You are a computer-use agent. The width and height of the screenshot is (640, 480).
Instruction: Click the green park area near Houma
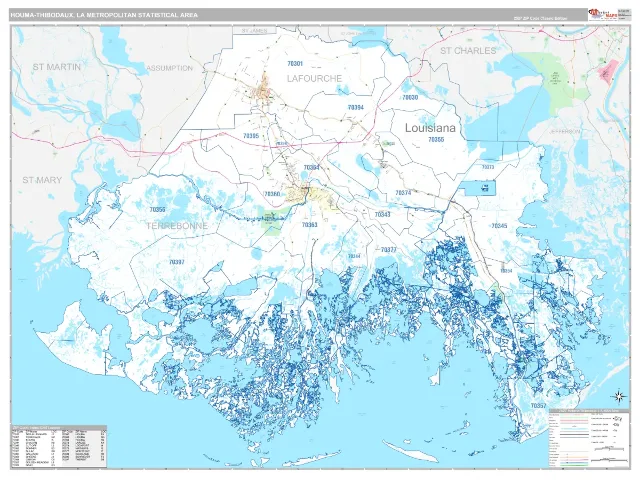[x=271, y=222]
